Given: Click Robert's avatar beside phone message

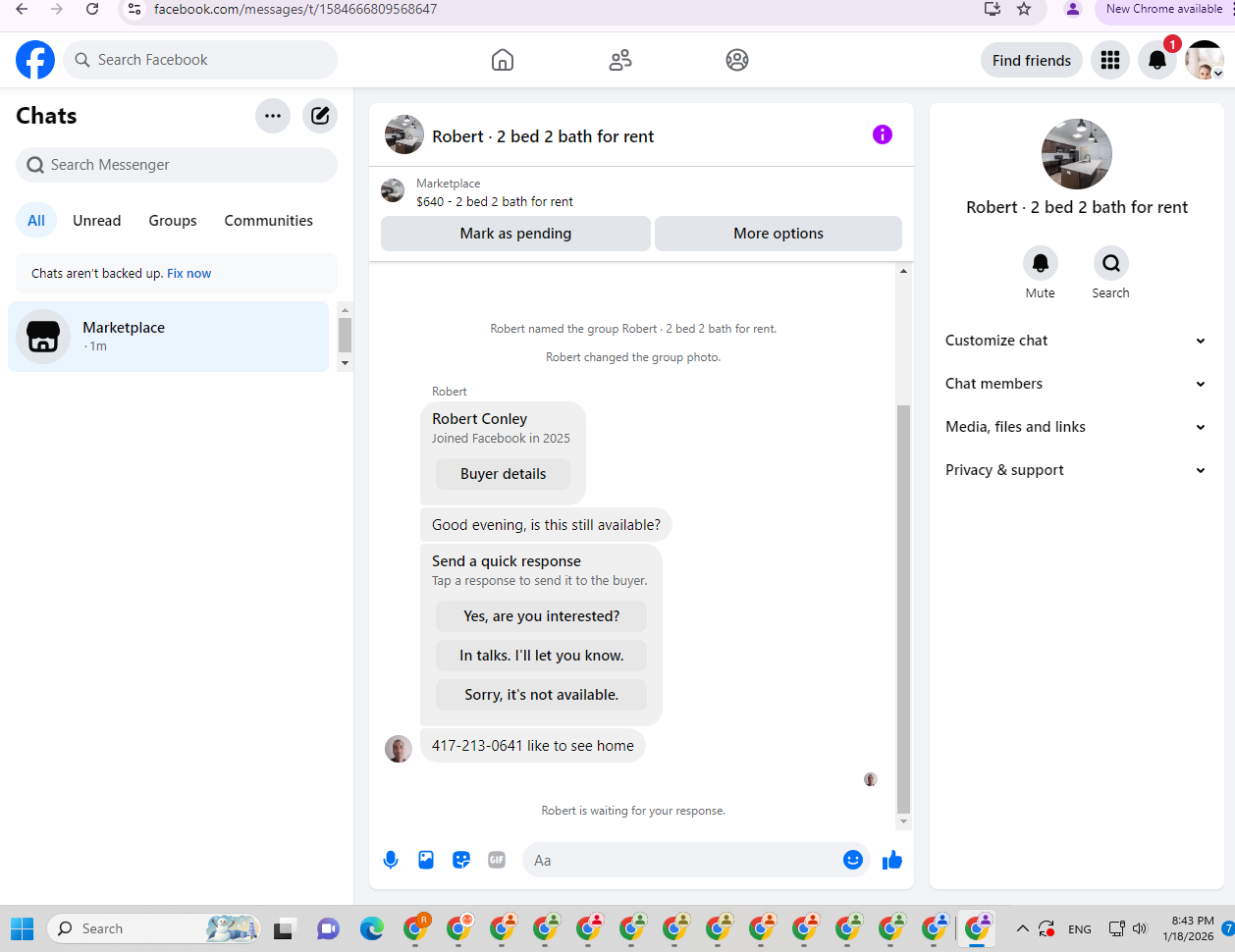Looking at the screenshot, I should point(399,749).
